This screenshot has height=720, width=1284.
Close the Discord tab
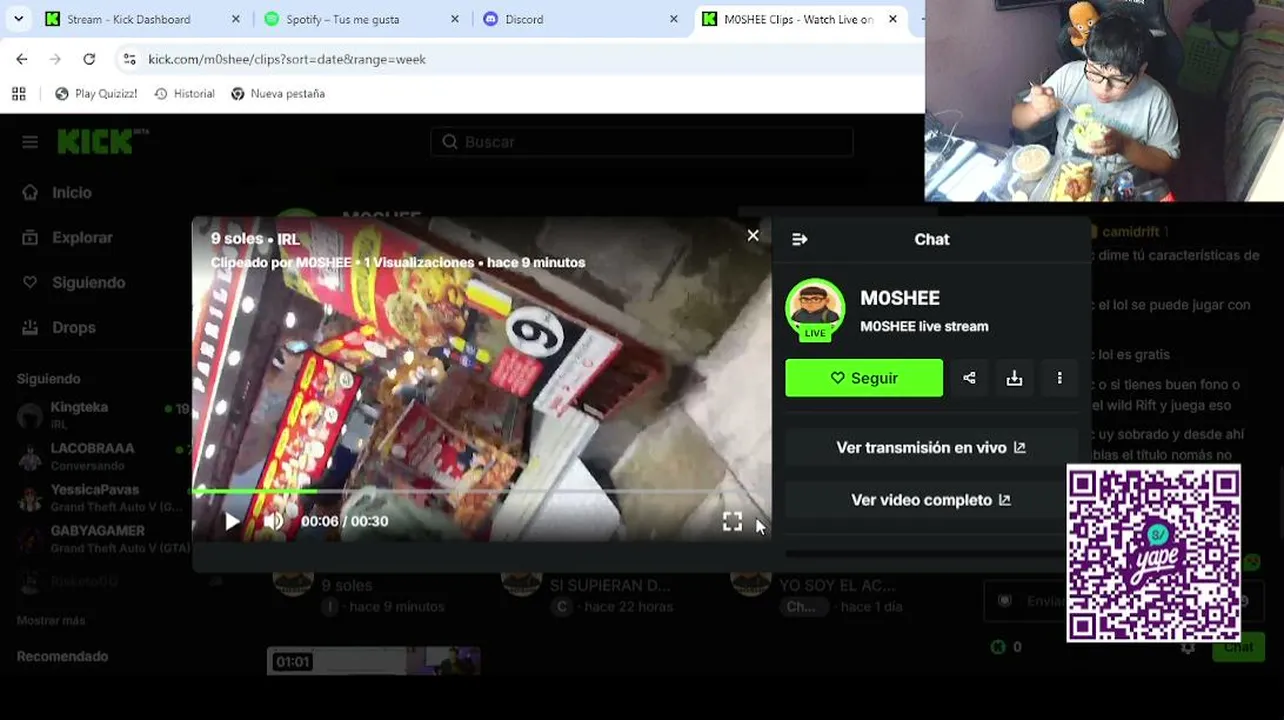click(673, 19)
